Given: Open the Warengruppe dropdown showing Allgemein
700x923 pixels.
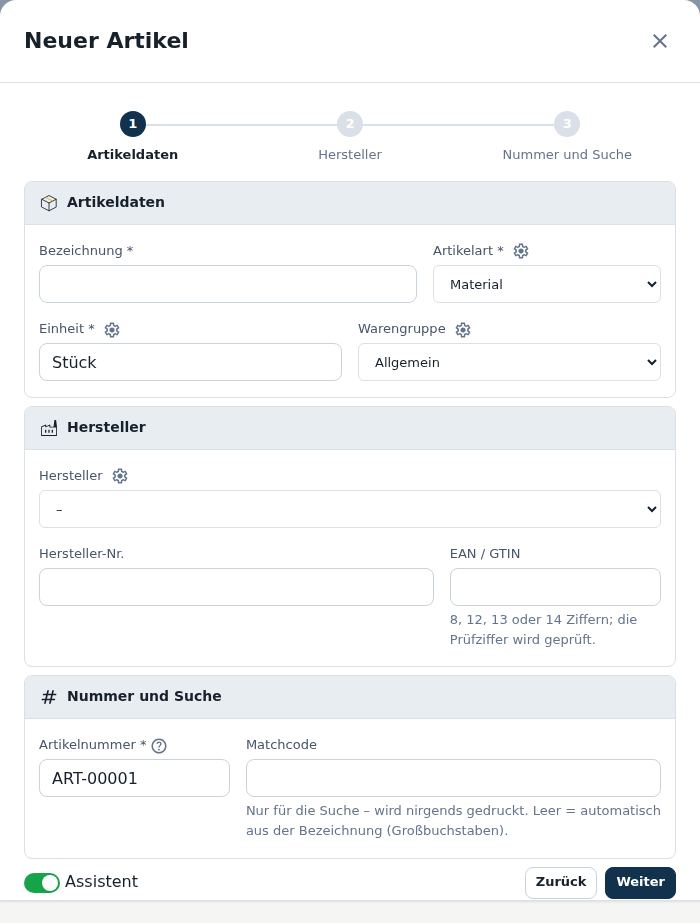Looking at the screenshot, I should click(x=509, y=362).
